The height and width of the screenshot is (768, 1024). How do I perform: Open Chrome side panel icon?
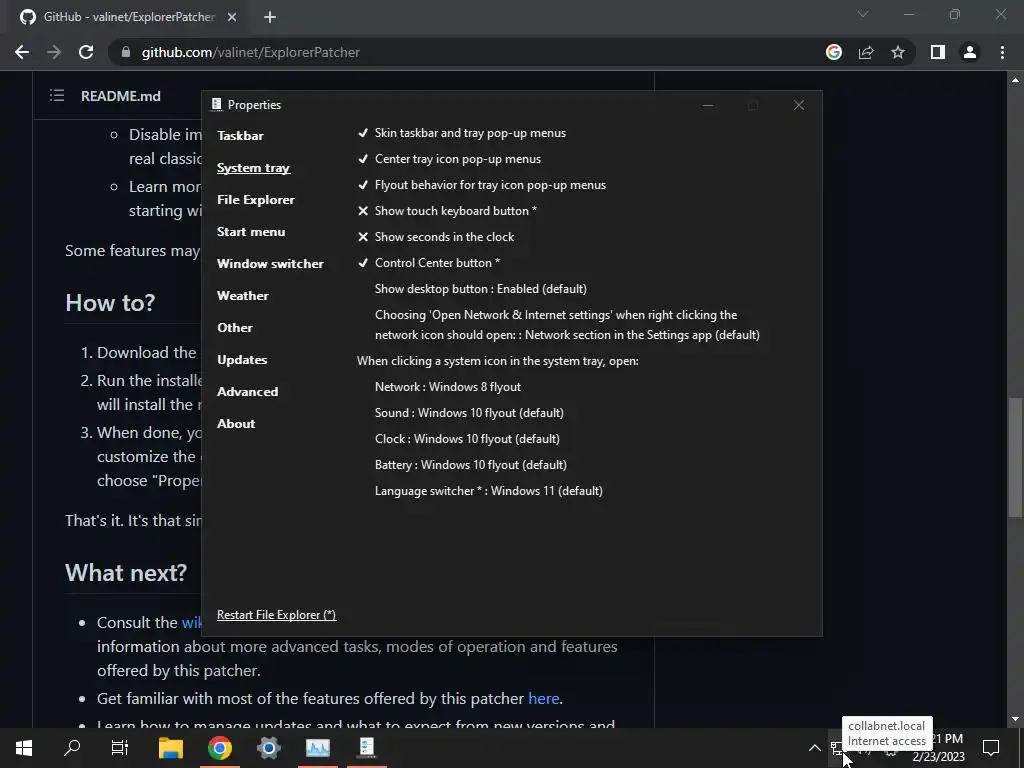pos(938,52)
